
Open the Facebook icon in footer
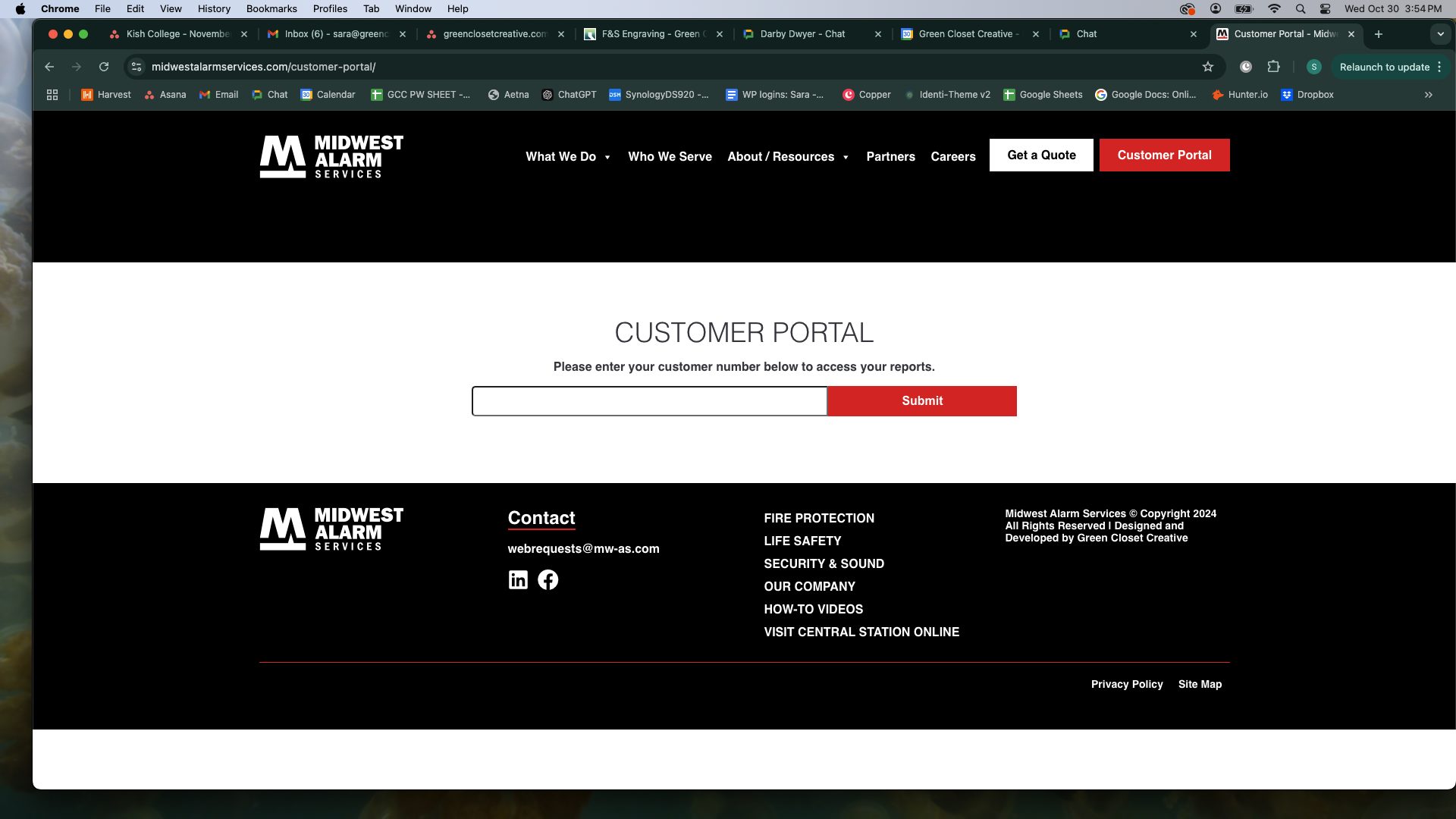[x=548, y=580]
